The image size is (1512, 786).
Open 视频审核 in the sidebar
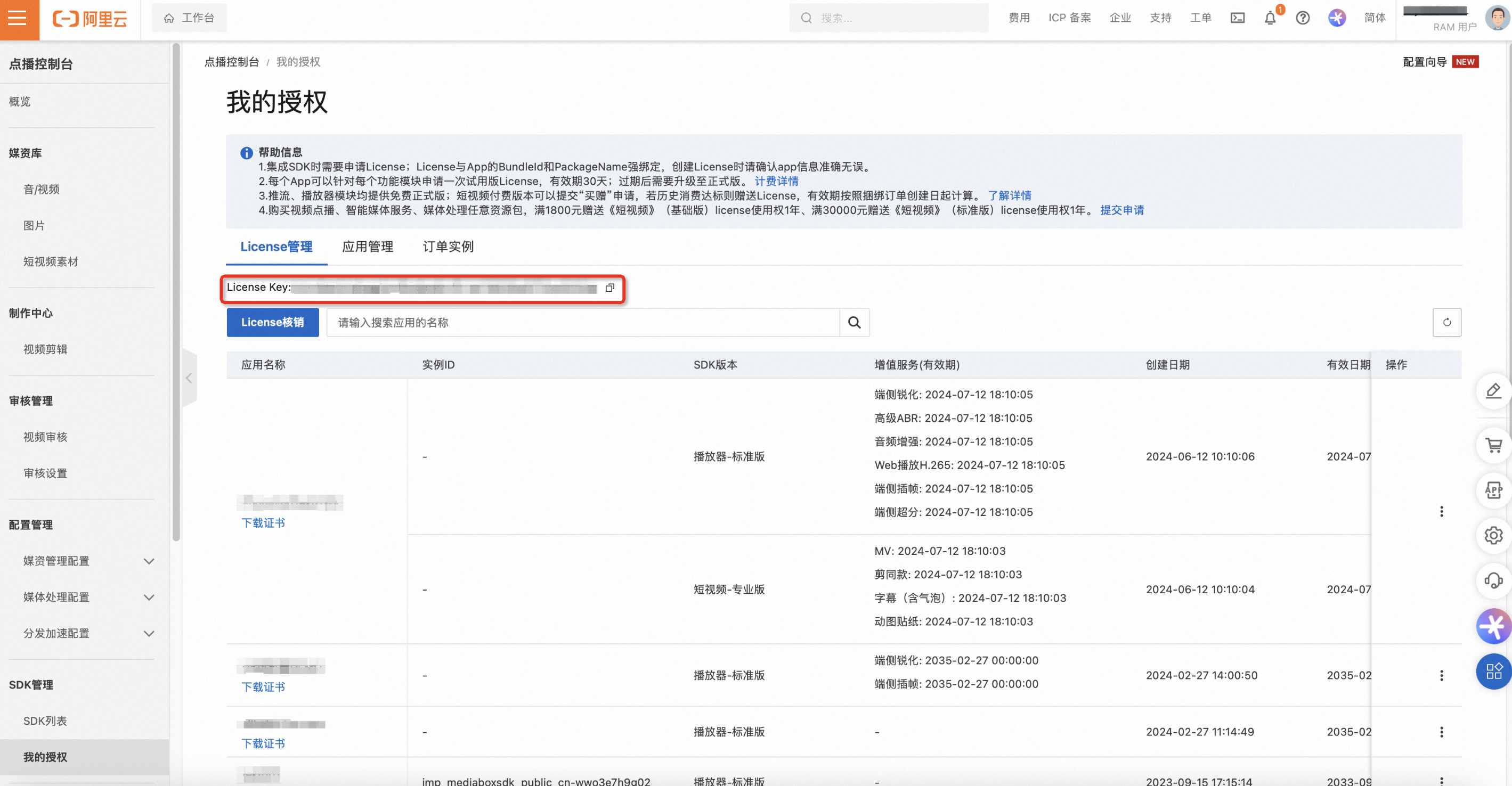pyautogui.click(x=45, y=437)
